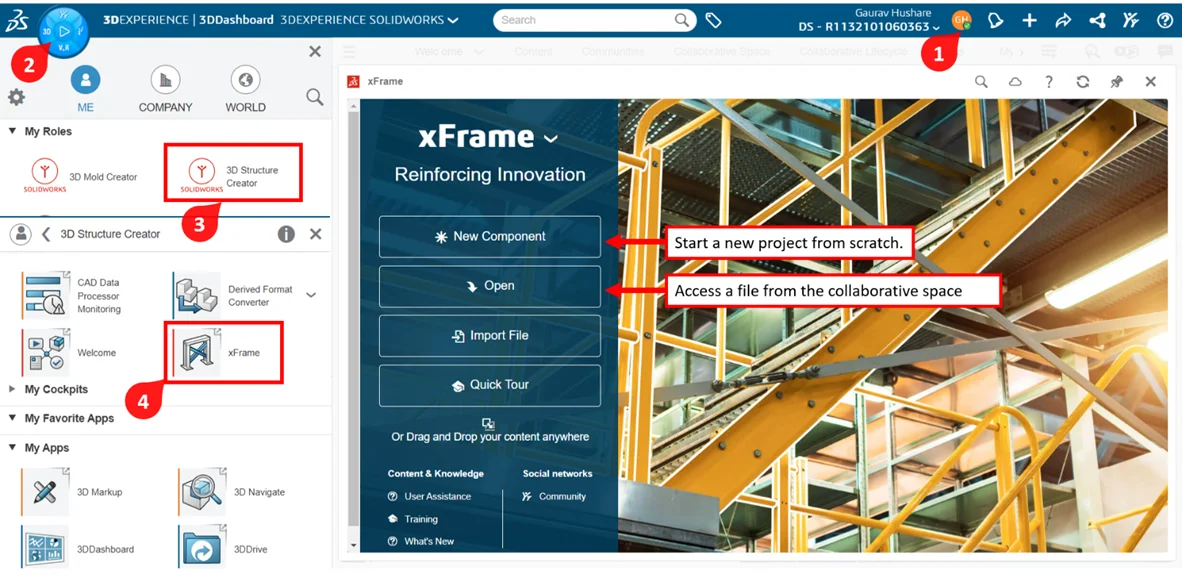This screenshot has height=581, width=1182.
Task: Click the Share arrow icon
Action: [1063, 21]
